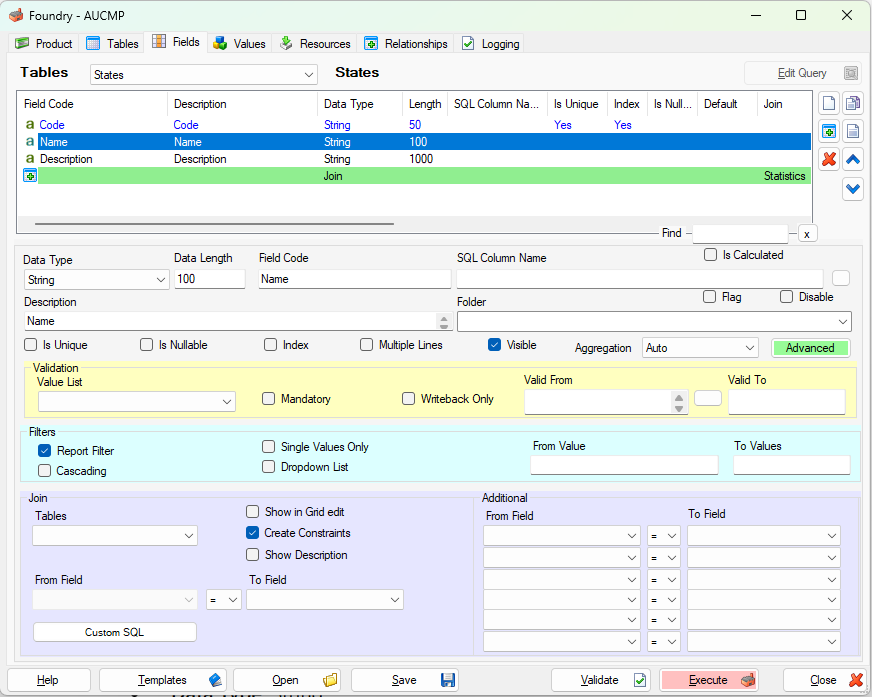
Task: Go to the Resources tab
Action: tap(315, 43)
